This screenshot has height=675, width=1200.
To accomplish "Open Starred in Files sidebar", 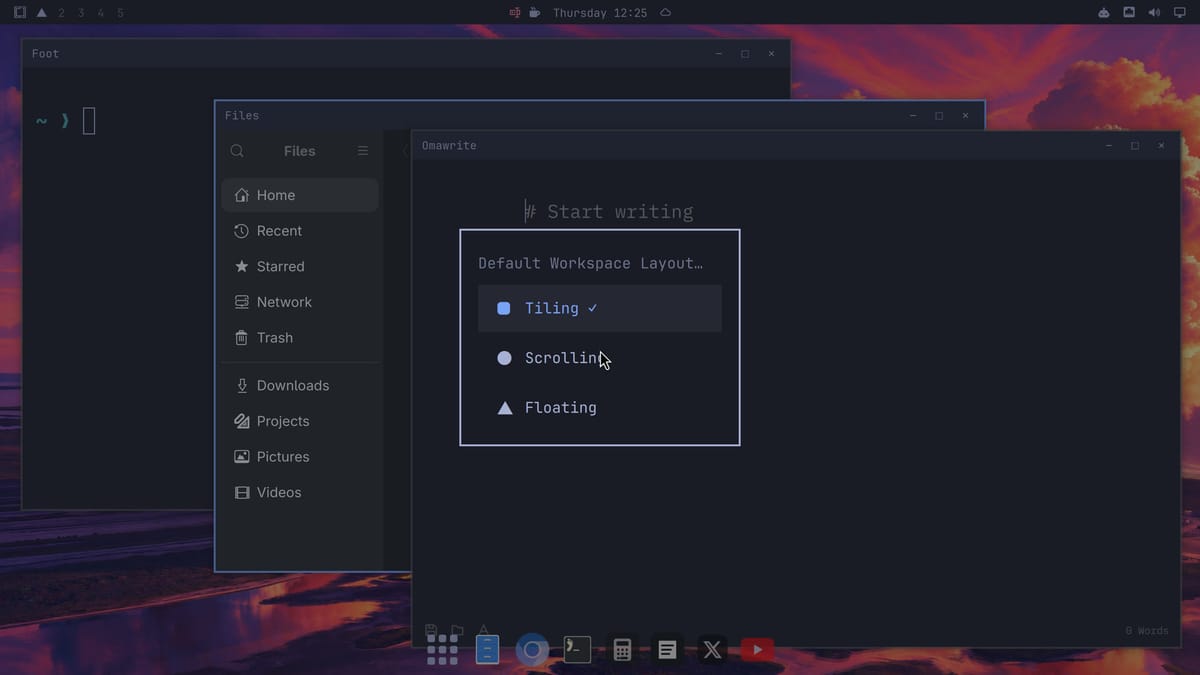I will 300,267.
